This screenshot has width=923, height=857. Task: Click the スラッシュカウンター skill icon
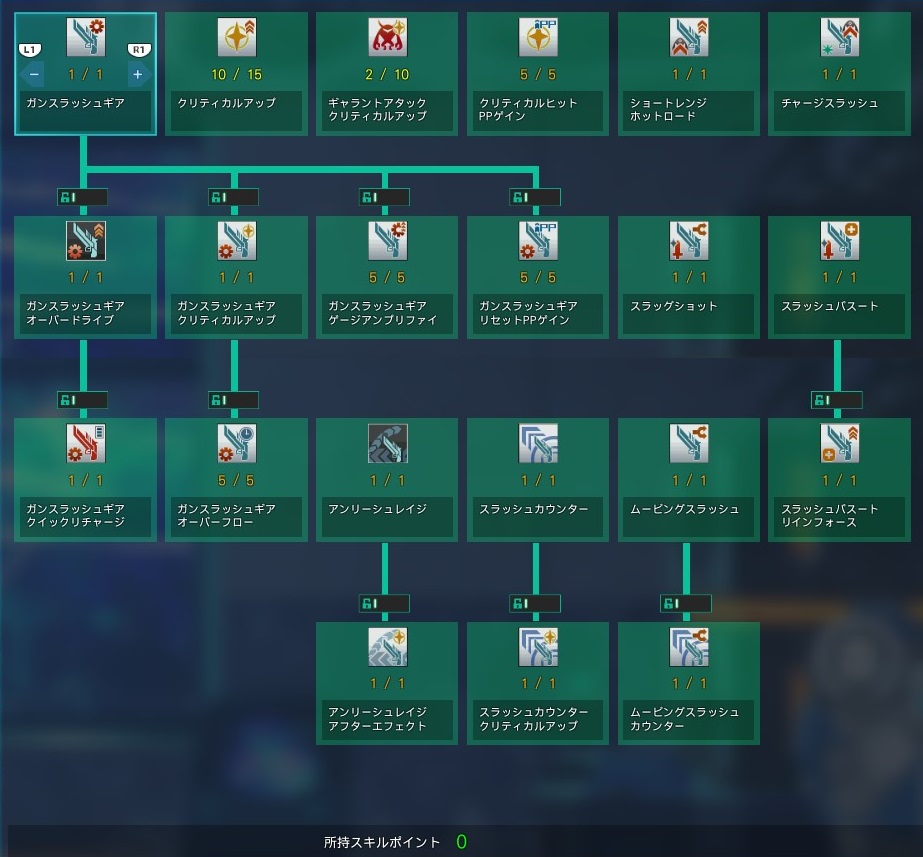pos(538,444)
